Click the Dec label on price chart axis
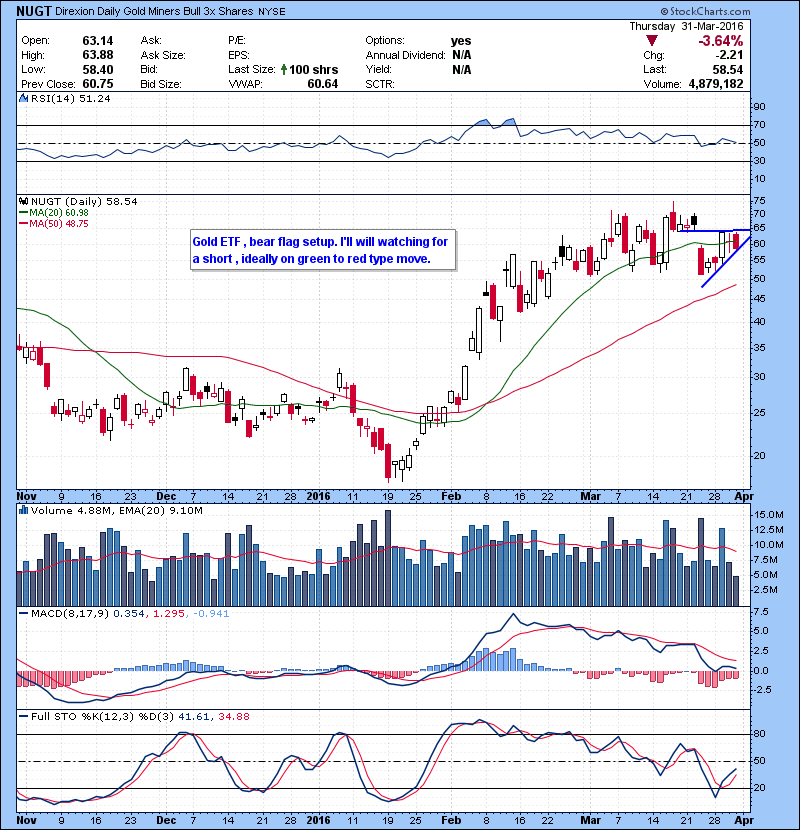Image resolution: width=800 pixels, height=830 pixels. 166,496
